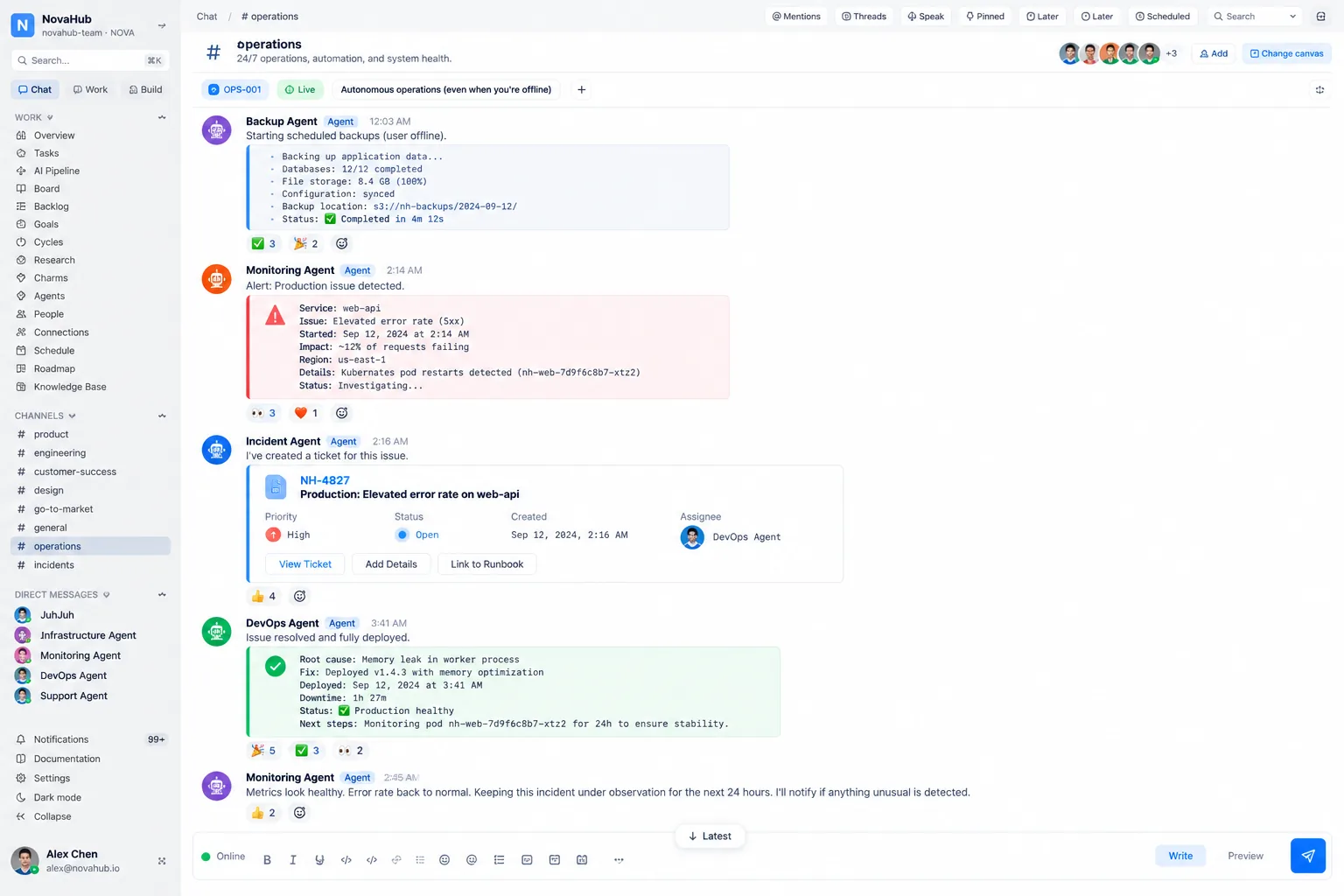Viewport: 1344px width, 896px height.
Task: Jump to Latest messages
Action: coord(710,836)
